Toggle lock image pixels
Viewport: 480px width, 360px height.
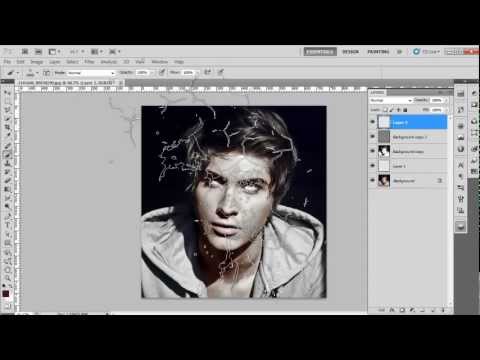[x=392, y=110]
